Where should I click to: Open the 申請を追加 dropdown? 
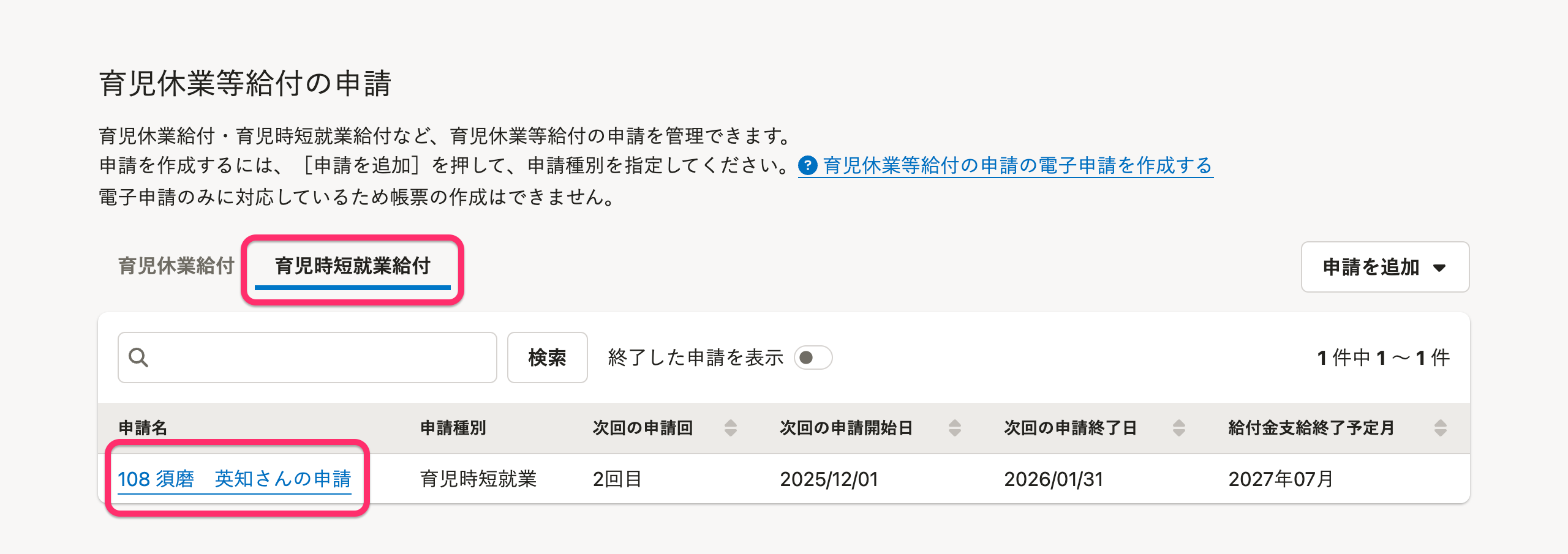1385,267
